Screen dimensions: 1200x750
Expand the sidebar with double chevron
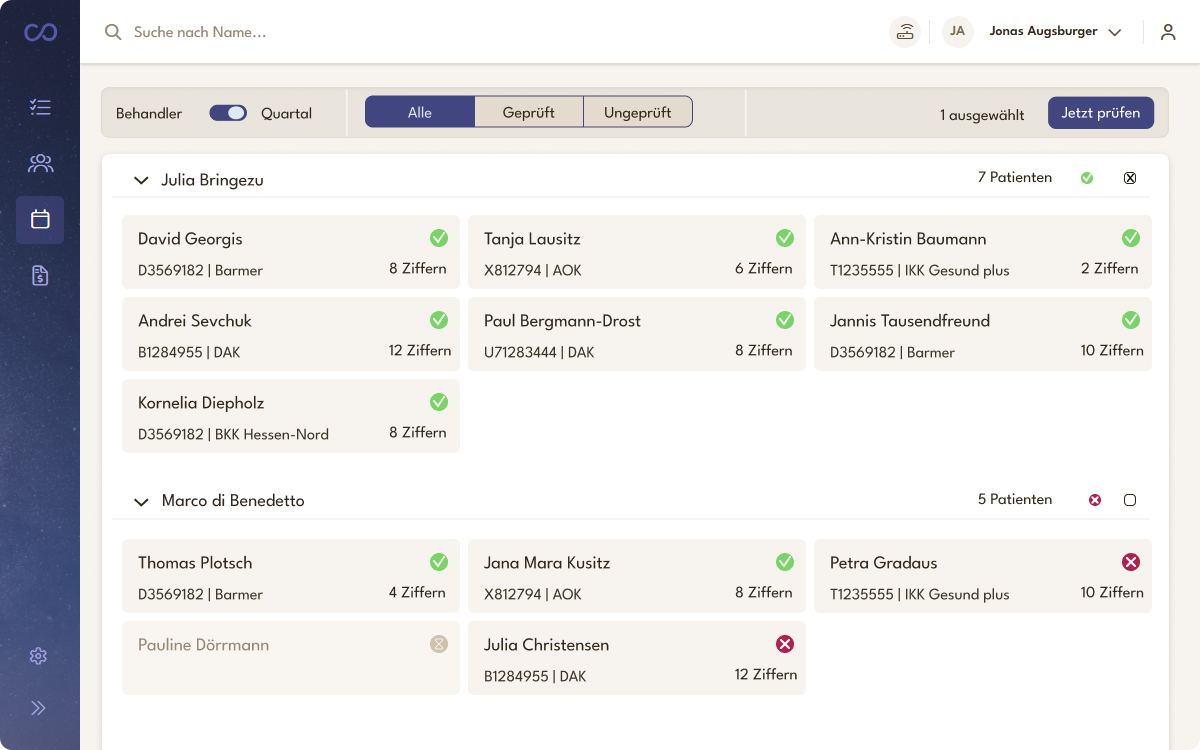pos(39,708)
